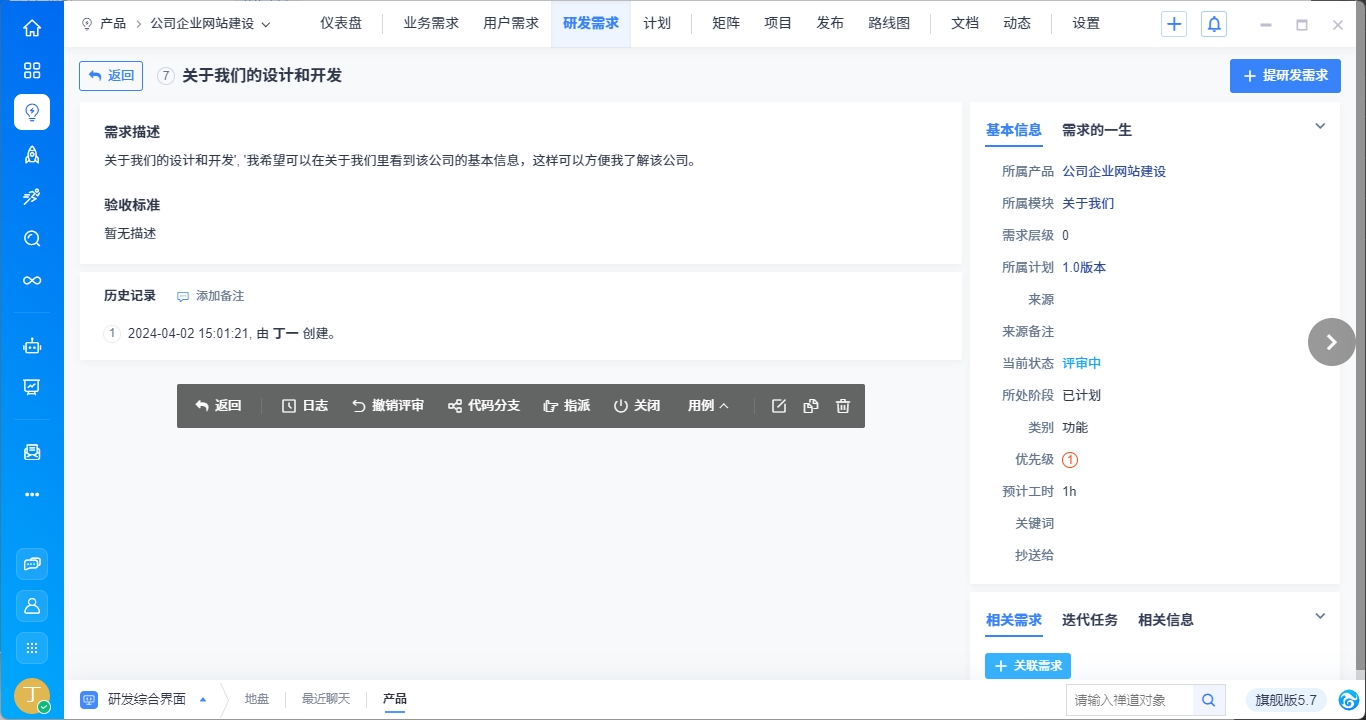Collapse the 基本信息 panel chevron
The height and width of the screenshot is (720, 1366).
(1319, 126)
